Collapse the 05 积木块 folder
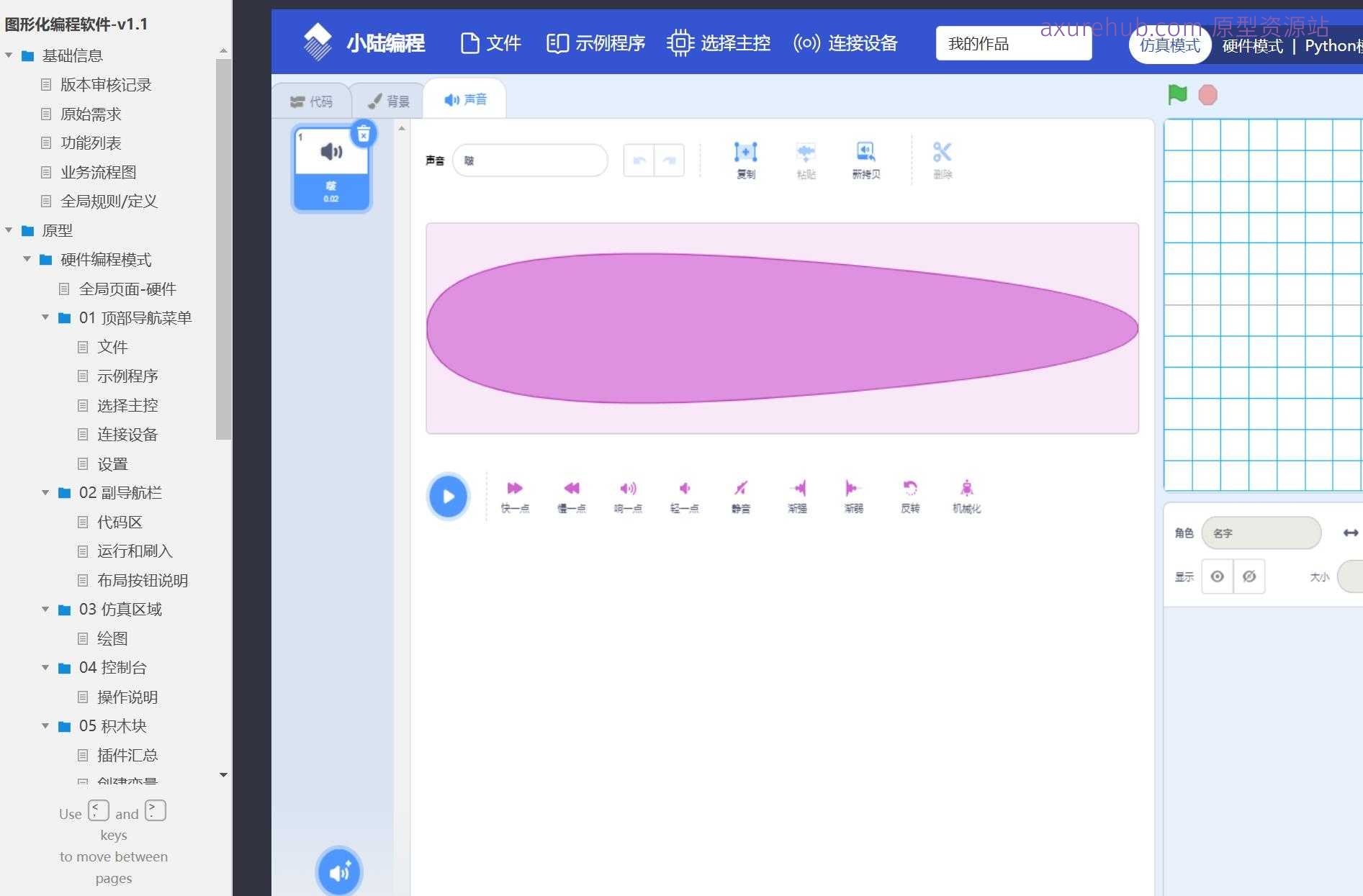 click(x=45, y=725)
